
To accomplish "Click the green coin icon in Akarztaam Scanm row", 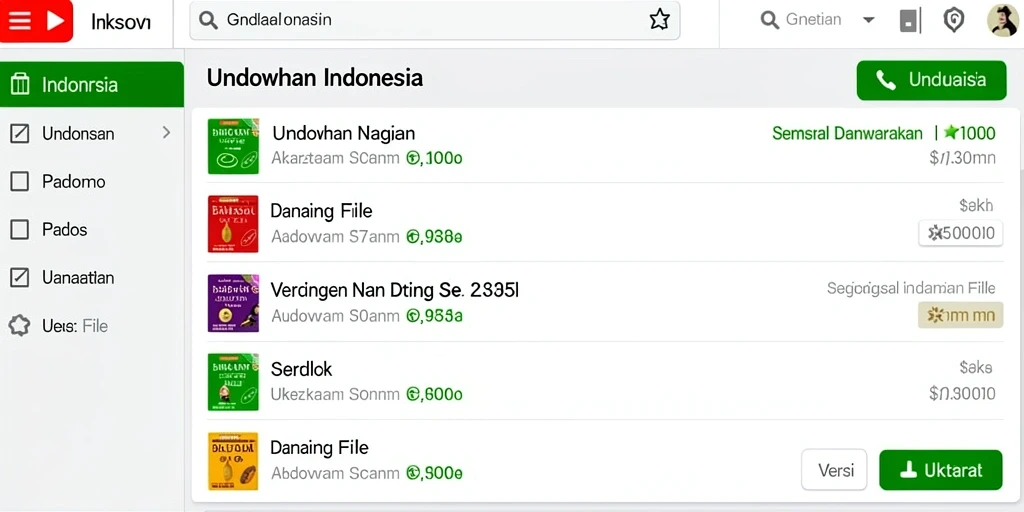I will coord(412,158).
